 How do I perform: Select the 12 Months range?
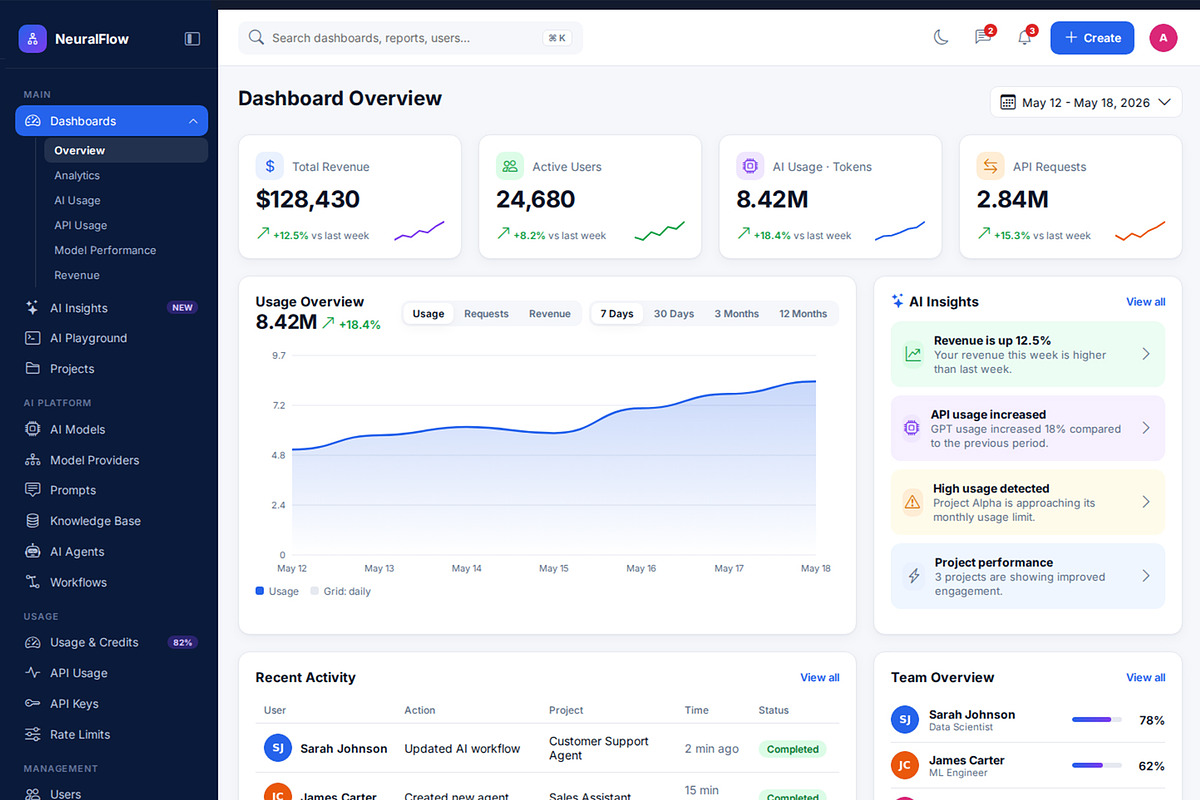[803, 314]
